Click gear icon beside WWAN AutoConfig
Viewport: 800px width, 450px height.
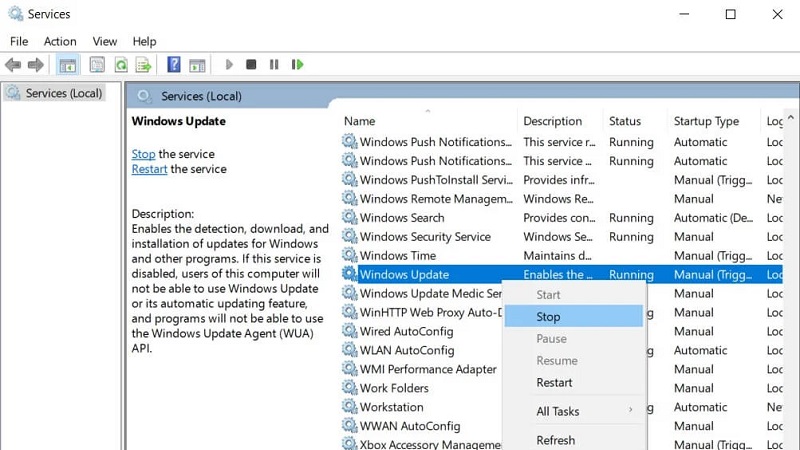pos(349,426)
